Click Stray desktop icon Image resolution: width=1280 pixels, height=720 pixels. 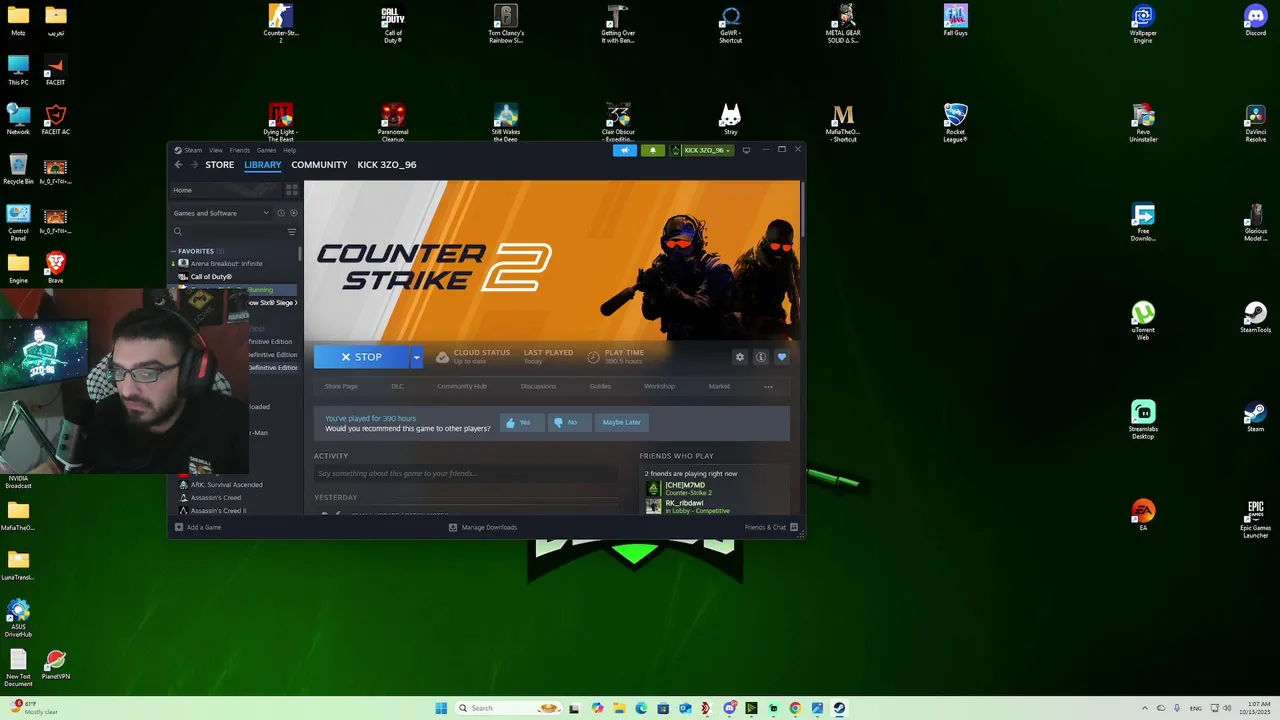(x=730, y=120)
